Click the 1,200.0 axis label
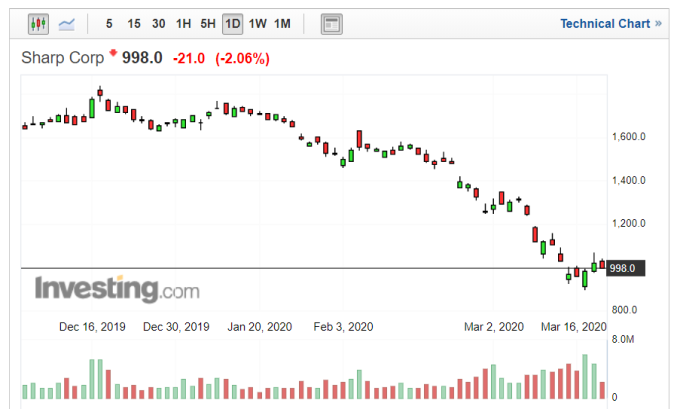 tap(628, 223)
